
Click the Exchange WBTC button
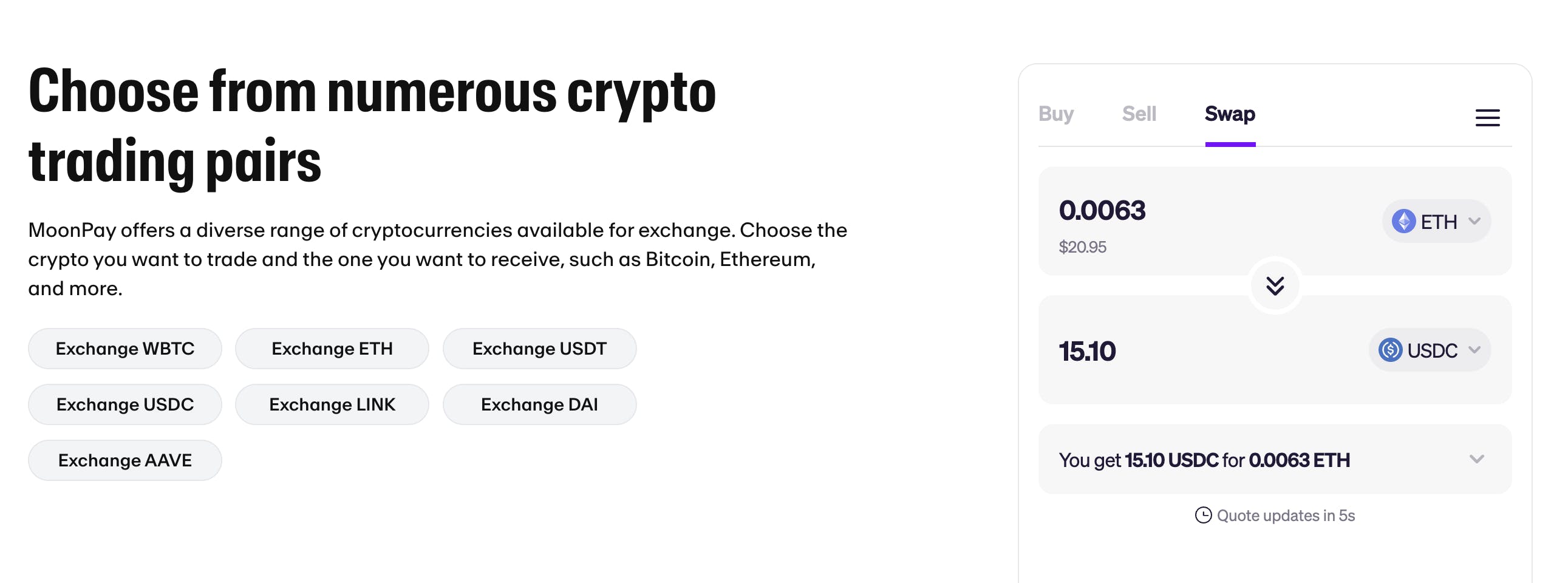(124, 349)
